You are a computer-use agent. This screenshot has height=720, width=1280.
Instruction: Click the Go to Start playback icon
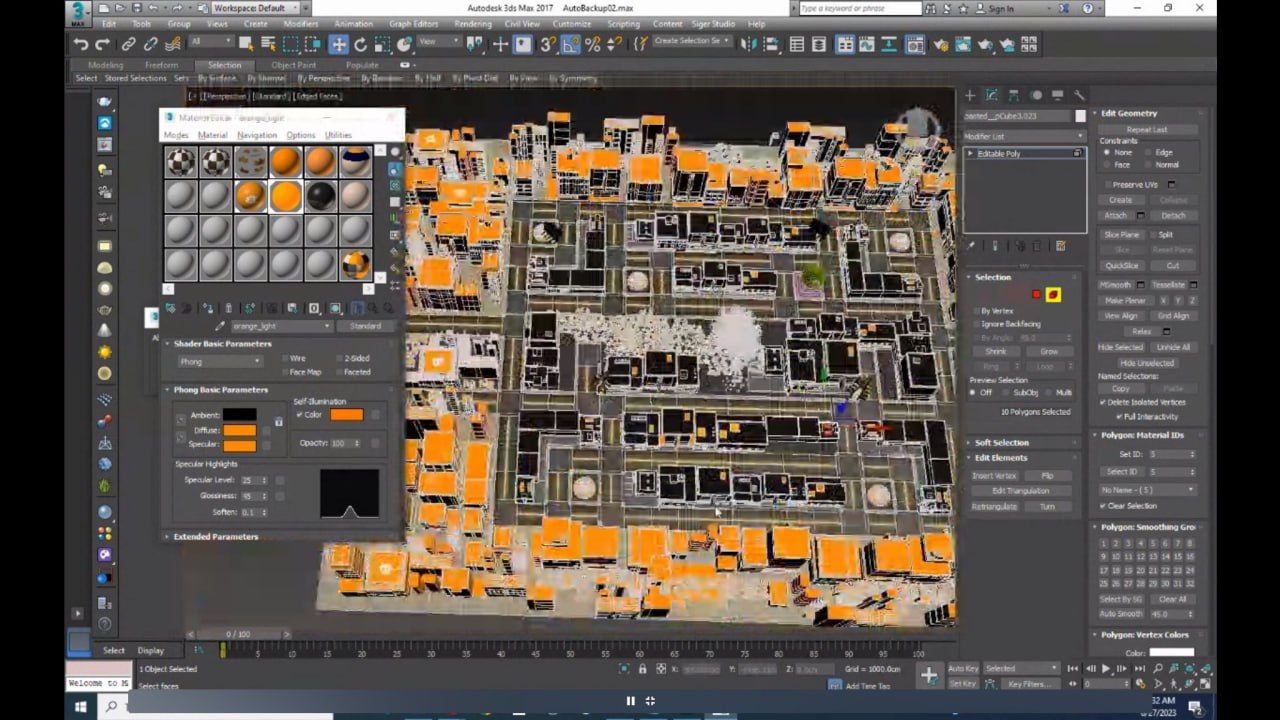tap(1073, 668)
